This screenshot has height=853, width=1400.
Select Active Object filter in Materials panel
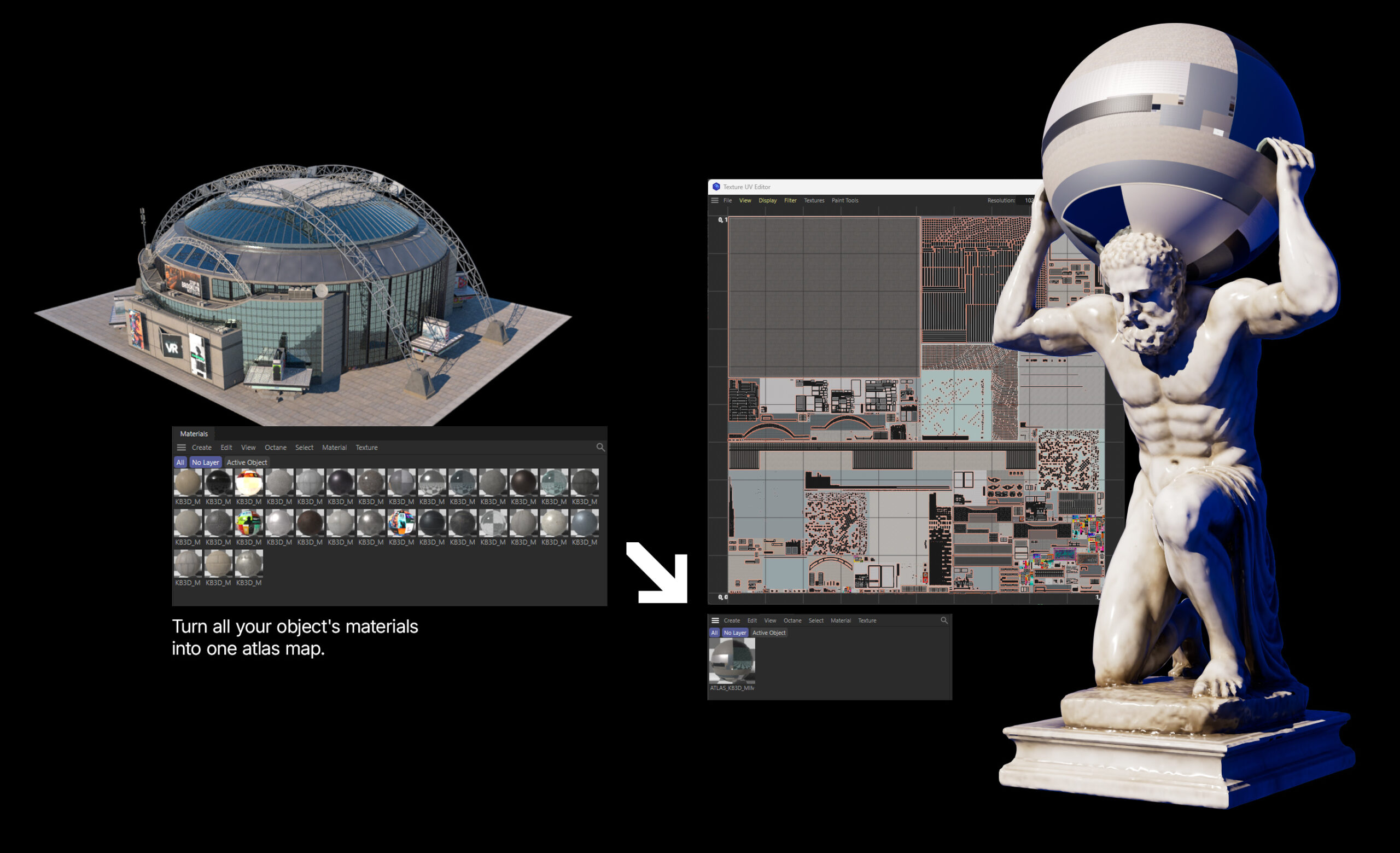coord(247,462)
